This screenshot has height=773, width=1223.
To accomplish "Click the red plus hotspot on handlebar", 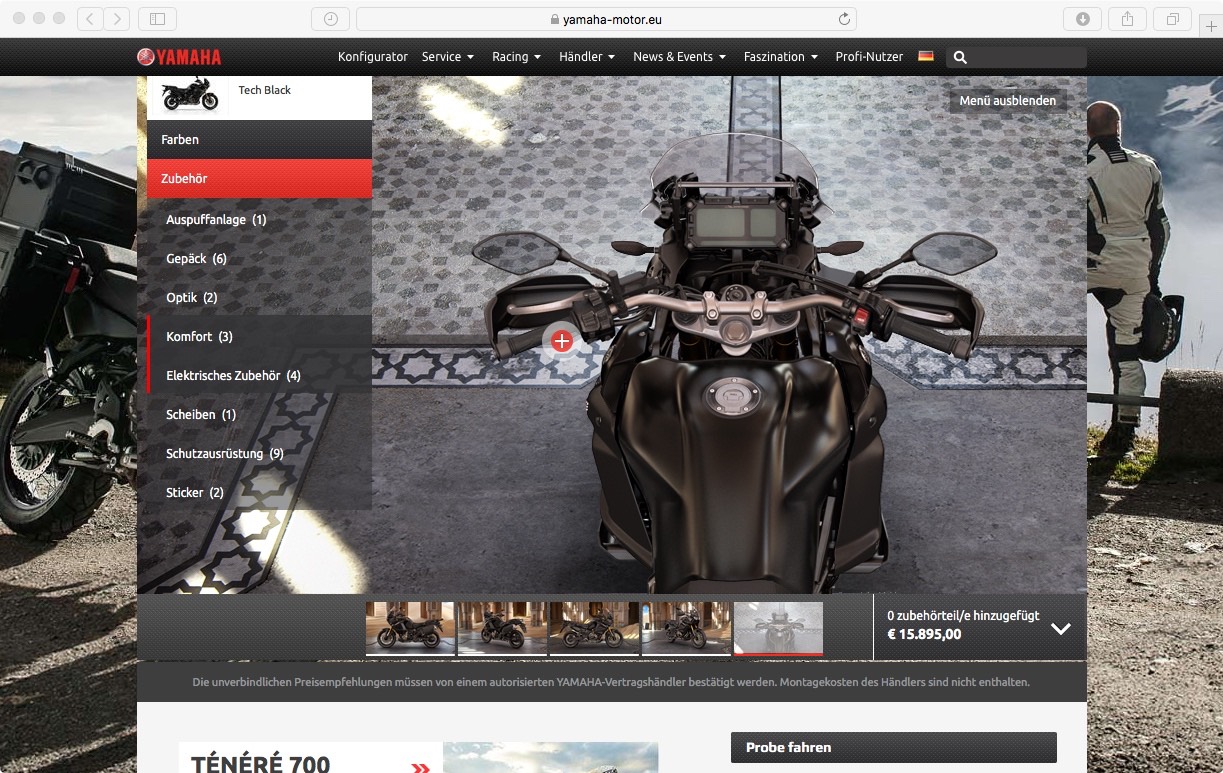I will click(562, 341).
